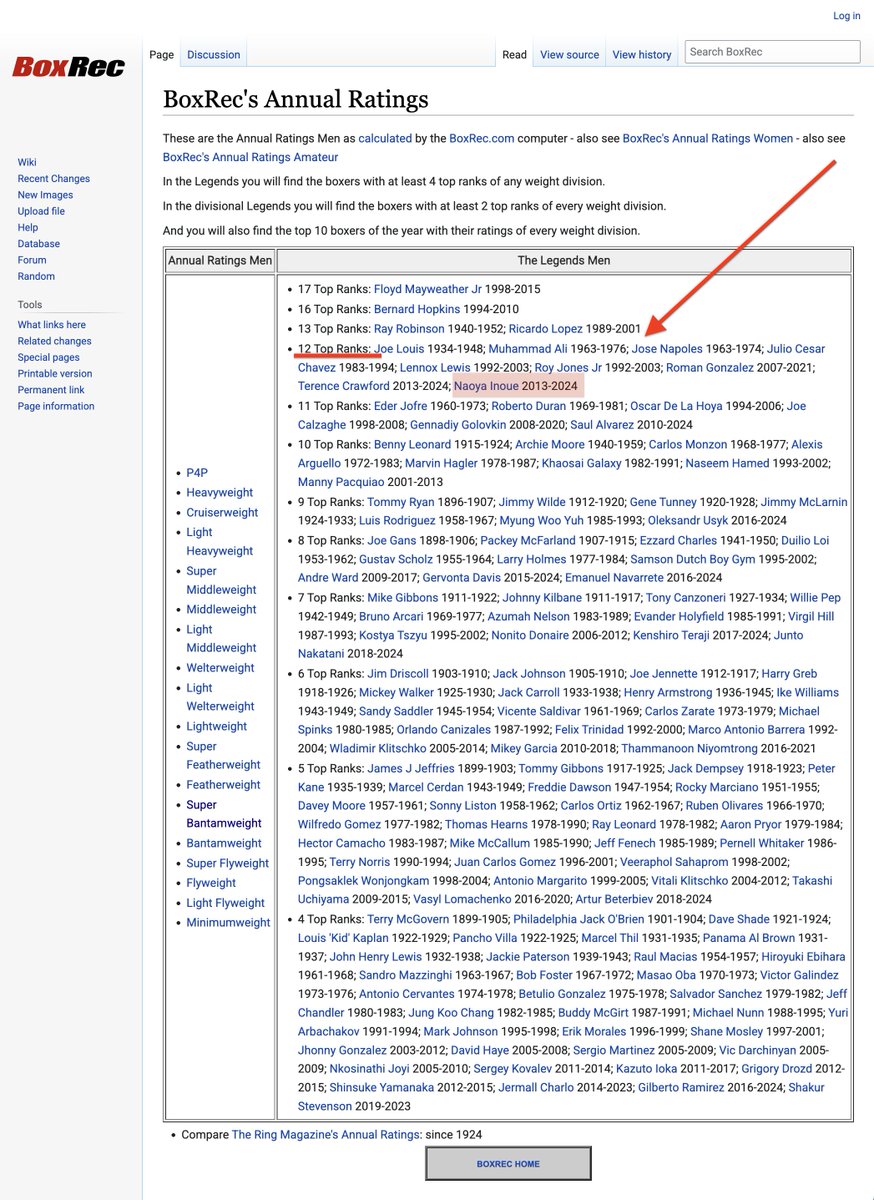Open the BoxRec.com link
874x1200 pixels.
(482, 138)
